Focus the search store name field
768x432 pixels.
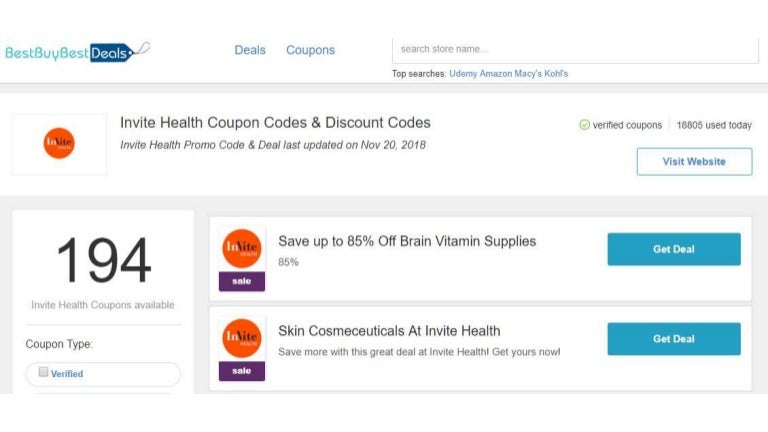pyautogui.click(x=575, y=49)
